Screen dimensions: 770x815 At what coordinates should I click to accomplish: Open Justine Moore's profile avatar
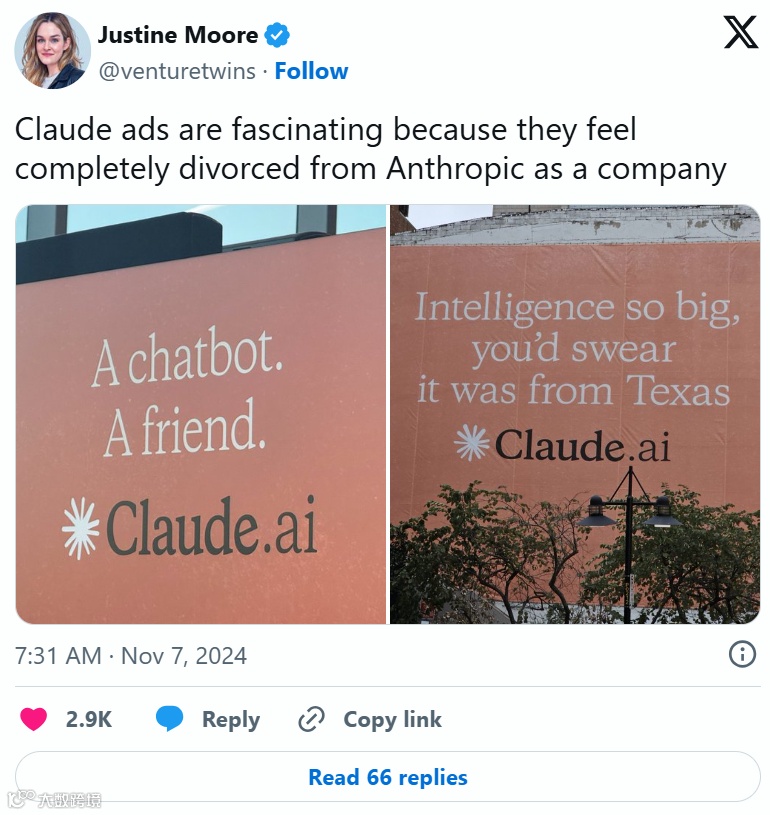coord(53,50)
